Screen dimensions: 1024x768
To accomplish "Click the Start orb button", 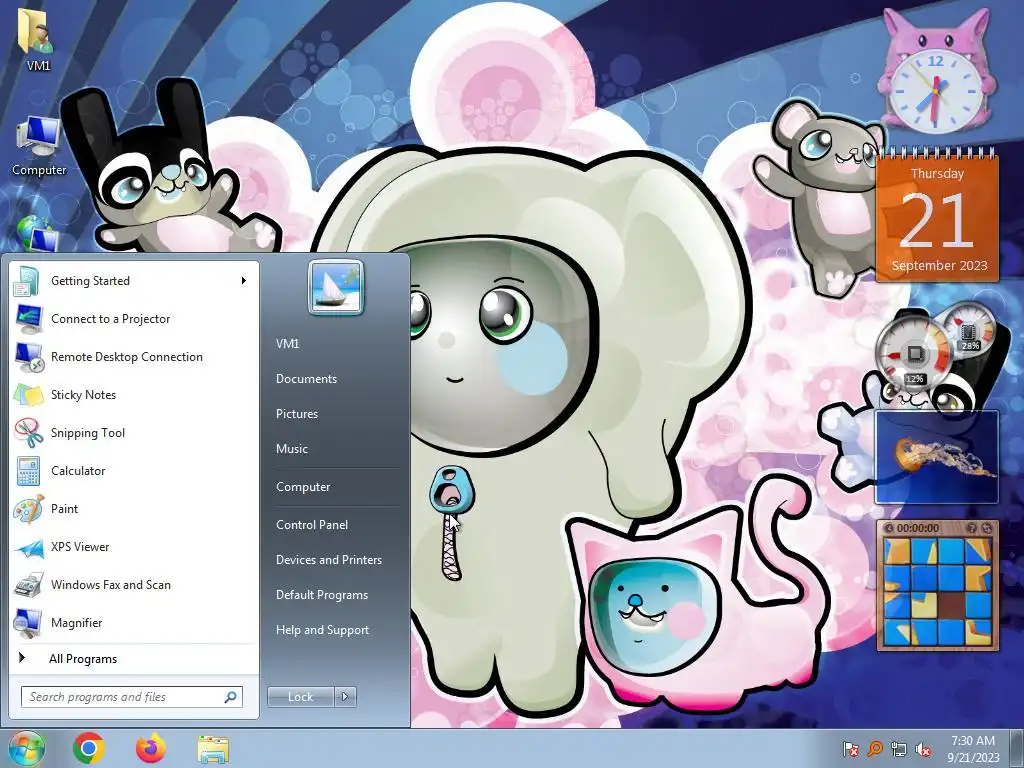I will point(26,748).
